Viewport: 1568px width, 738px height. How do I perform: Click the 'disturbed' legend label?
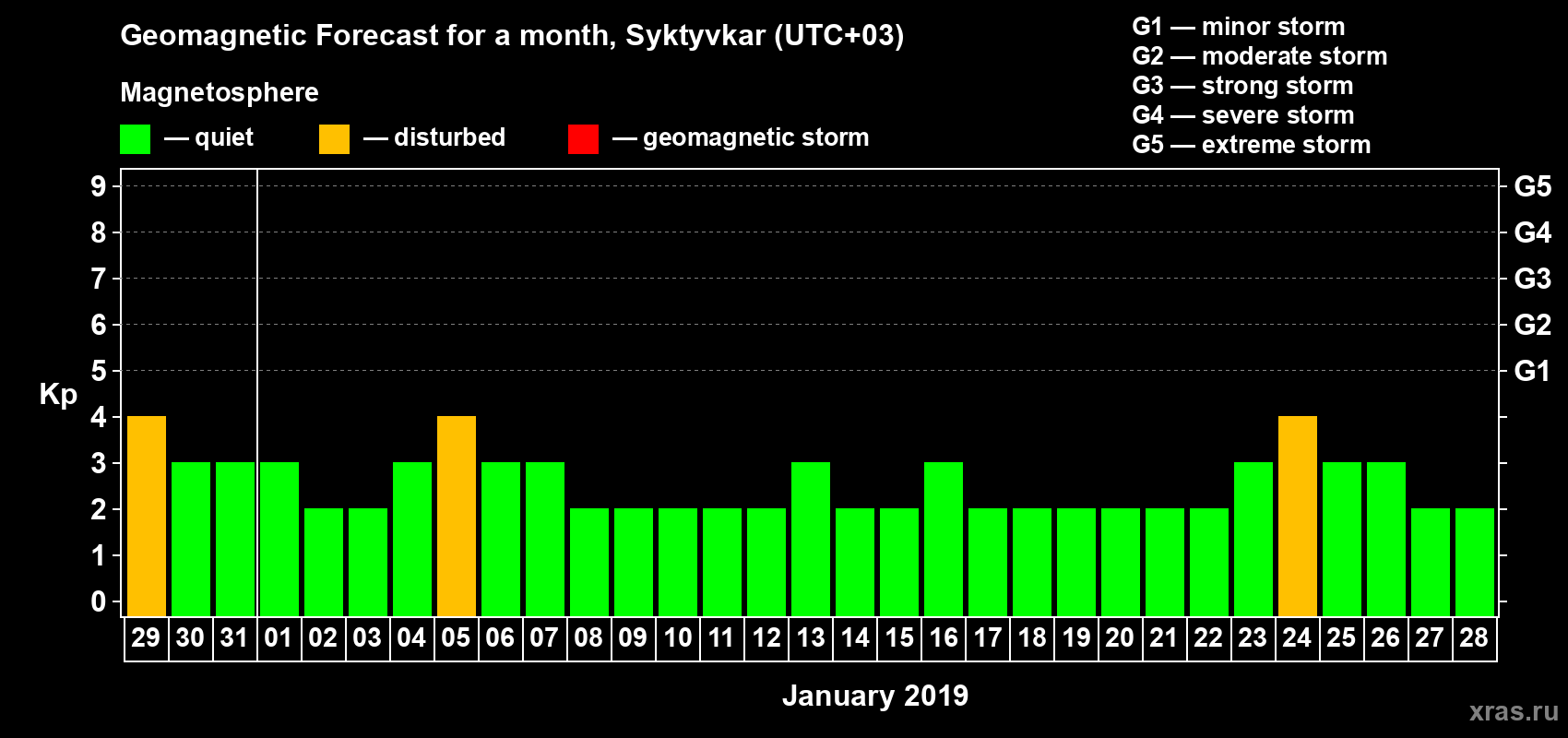[x=449, y=137]
